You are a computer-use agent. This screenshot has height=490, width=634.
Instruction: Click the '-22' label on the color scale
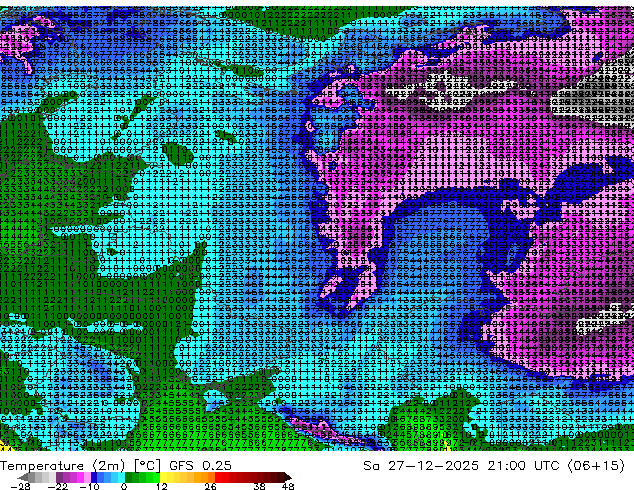pyautogui.click(x=58, y=486)
